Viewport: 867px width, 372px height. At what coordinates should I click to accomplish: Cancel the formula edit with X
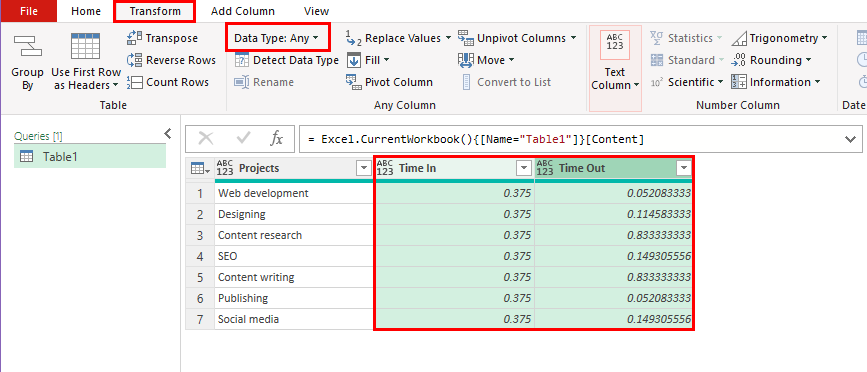(x=206, y=139)
